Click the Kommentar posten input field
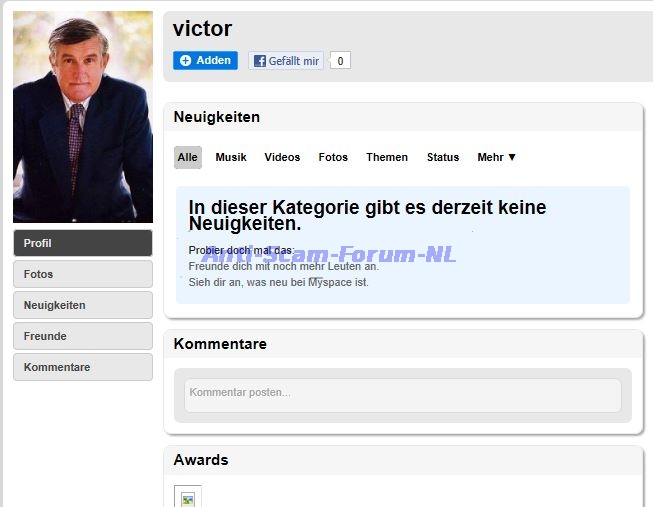This screenshot has width=653, height=507. 402,394
